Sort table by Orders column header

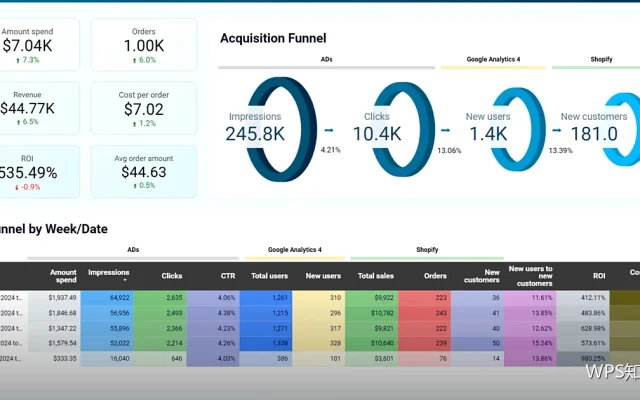coord(435,276)
